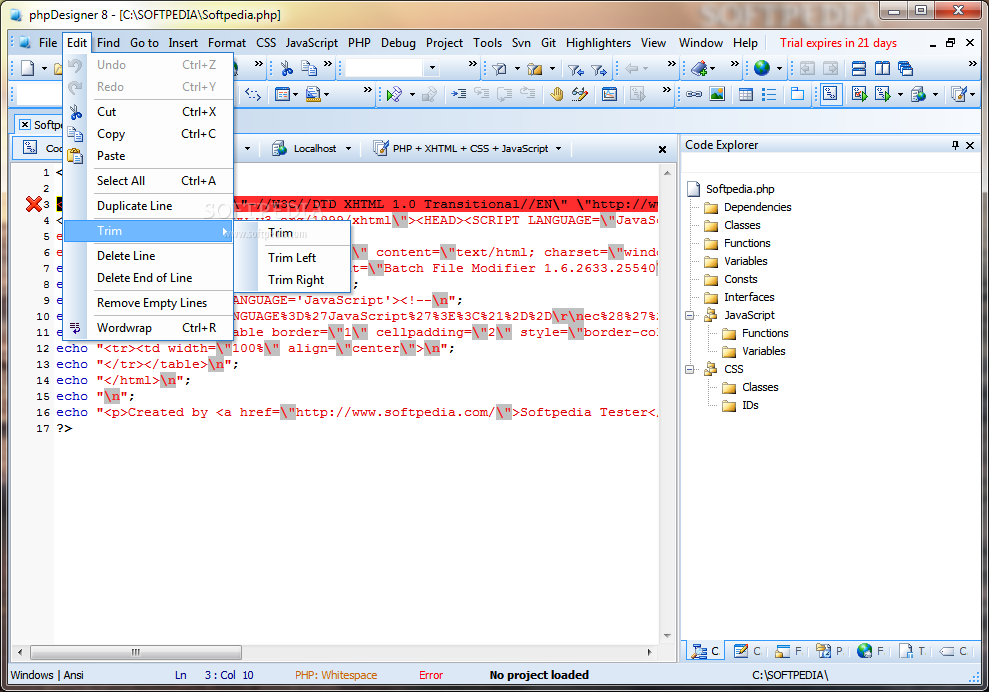The image size is (989, 692).
Task: Select the Interfaces folder in Code Explorer
Action: pyautogui.click(x=749, y=297)
